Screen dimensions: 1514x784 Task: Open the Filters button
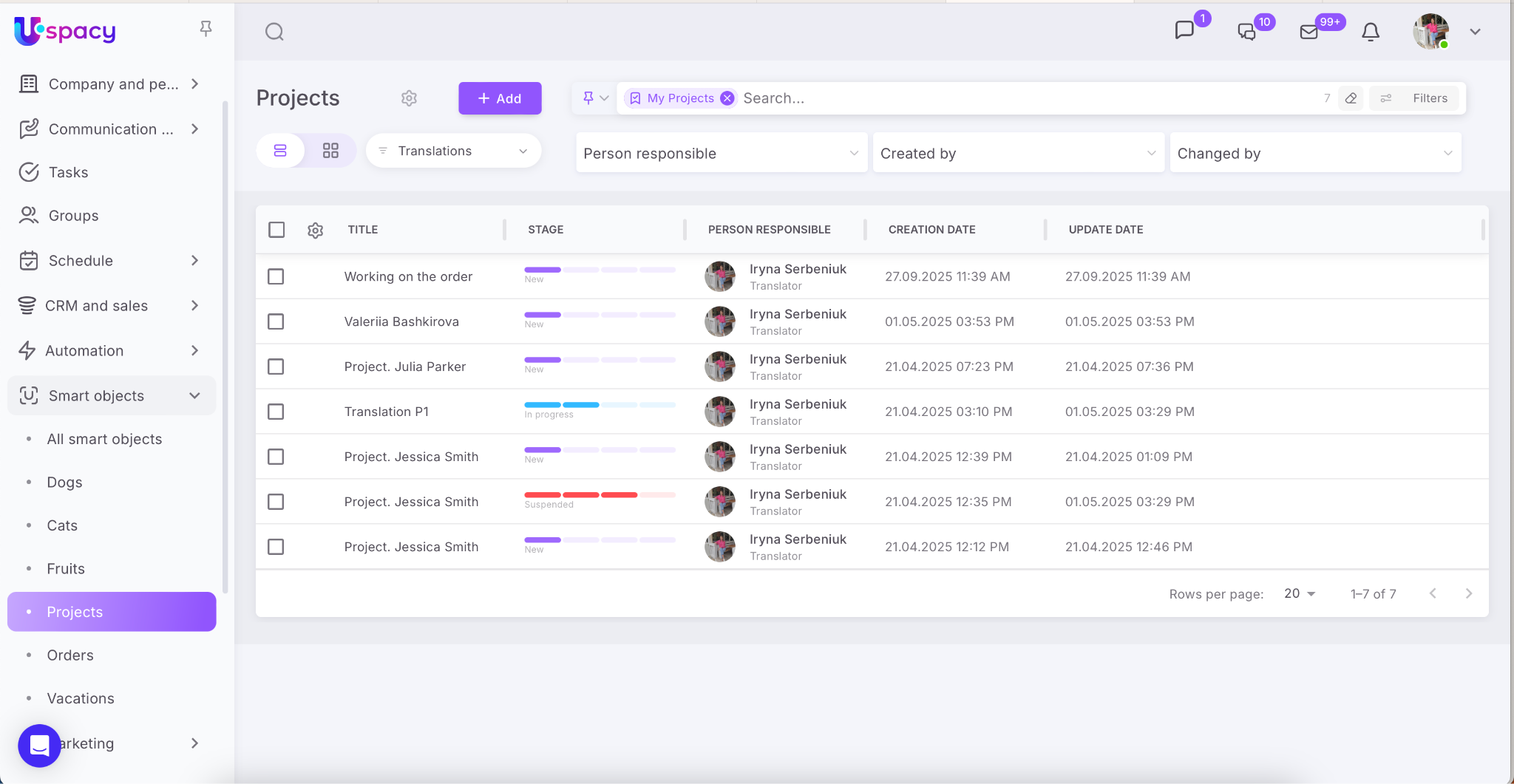coord(1415,98)
